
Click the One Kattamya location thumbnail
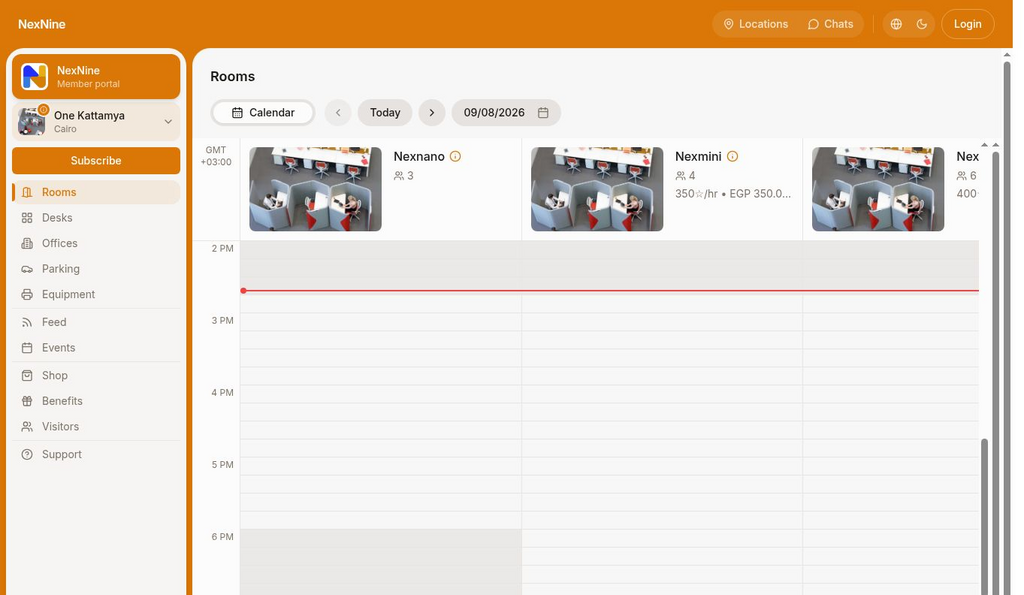31,121
